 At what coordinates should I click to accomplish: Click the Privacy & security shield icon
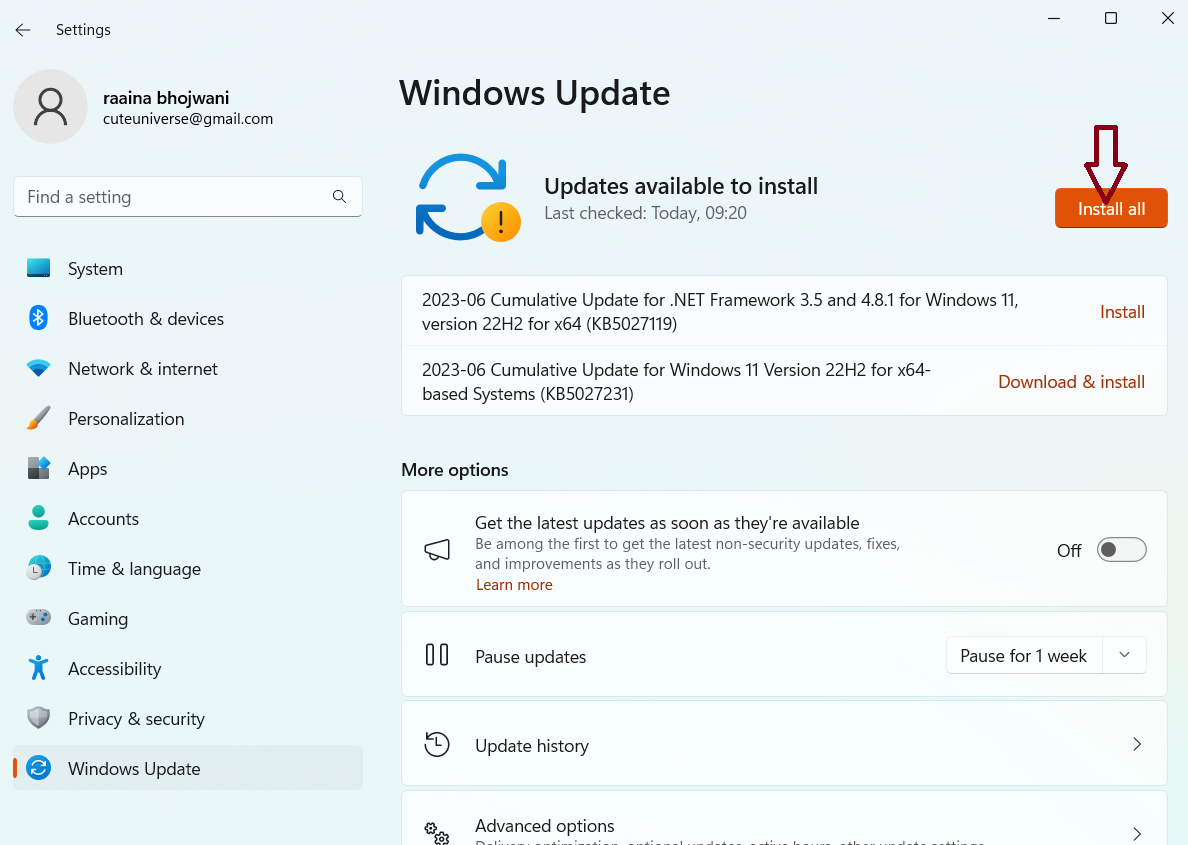click(x=38, y=718)
